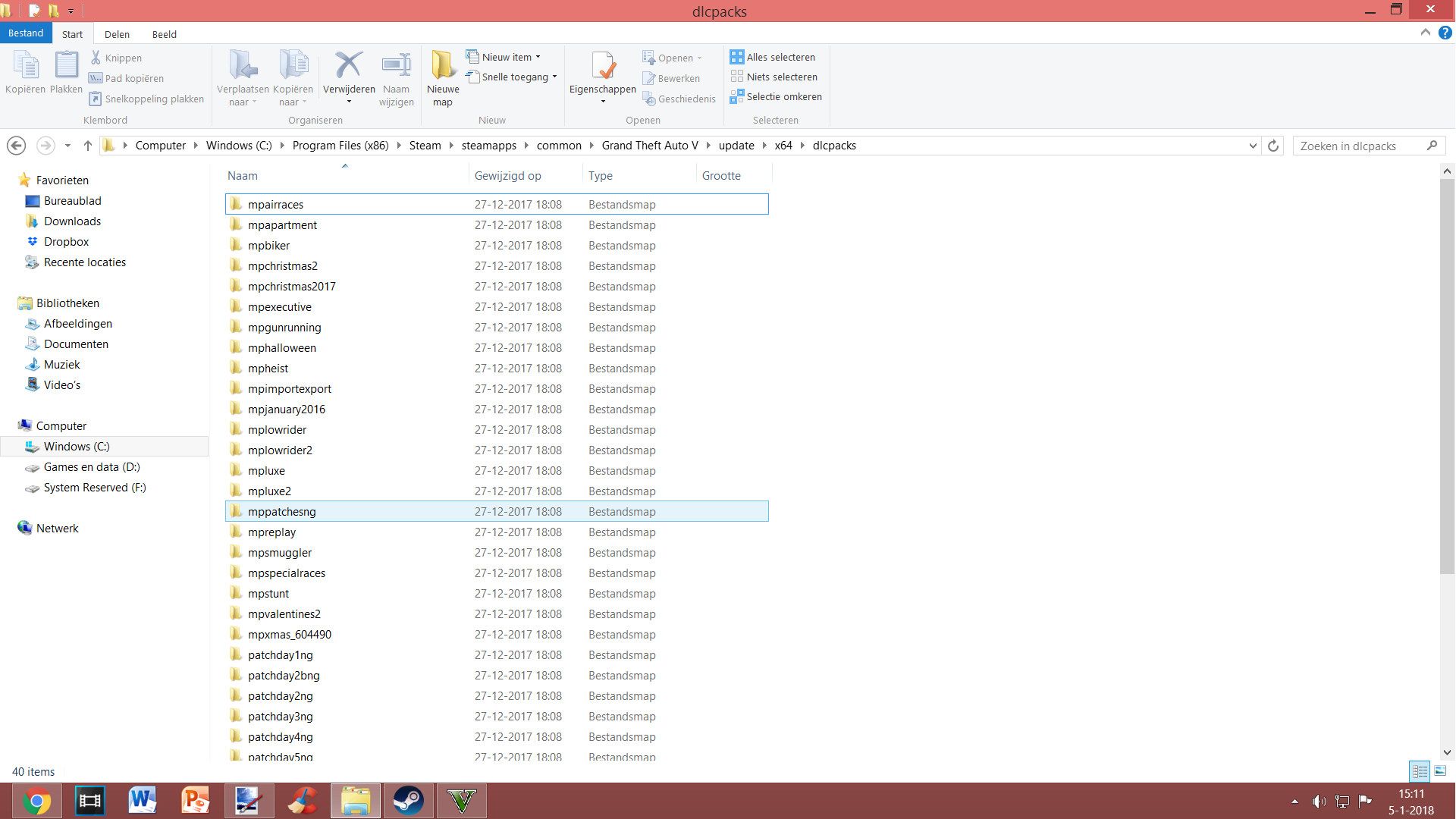Image resolution: width=1456 pixels, height=819 pixels.
Task: Open the recent locations dropdown arrow
Action: [x=67, y=146]
